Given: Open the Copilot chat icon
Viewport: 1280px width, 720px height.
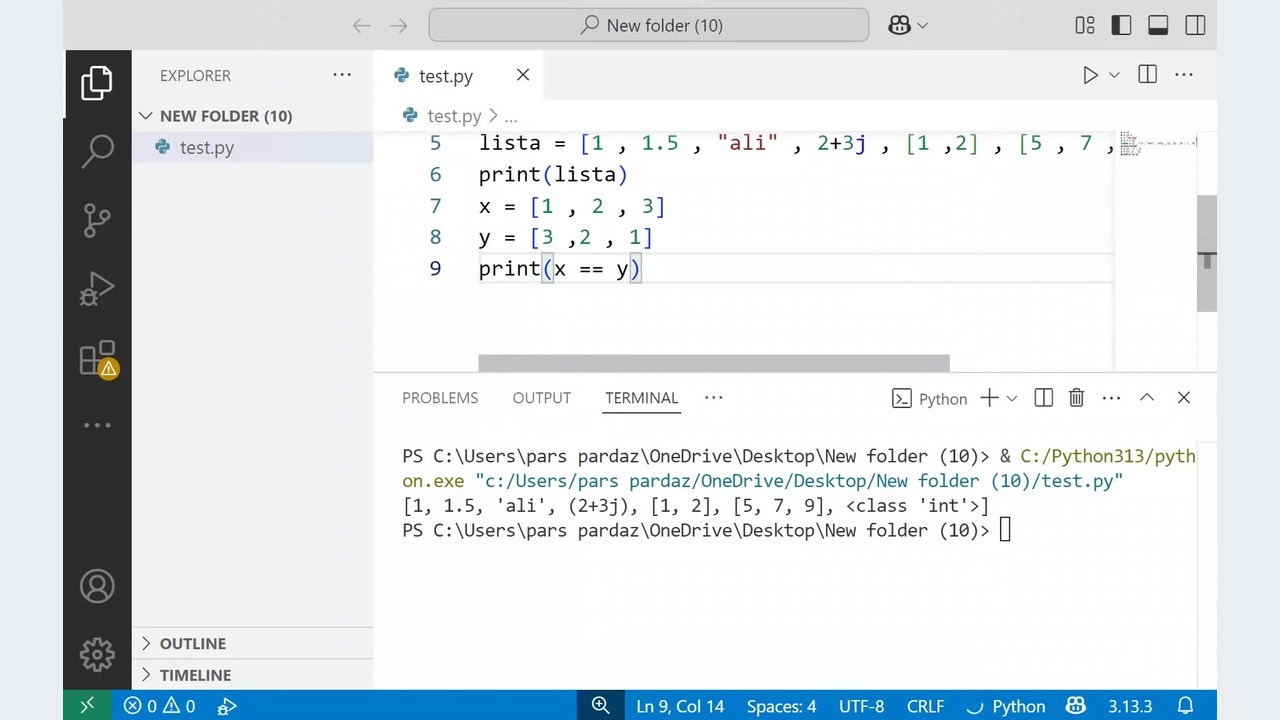Looking at the screenshot, I should point(898,26).
